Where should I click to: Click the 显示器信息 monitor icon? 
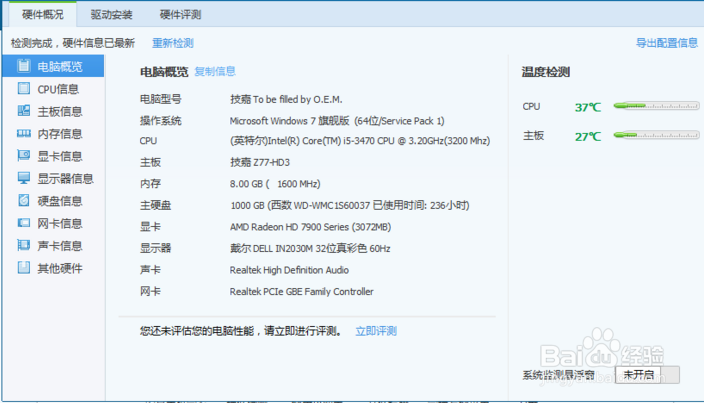(24, 178)
